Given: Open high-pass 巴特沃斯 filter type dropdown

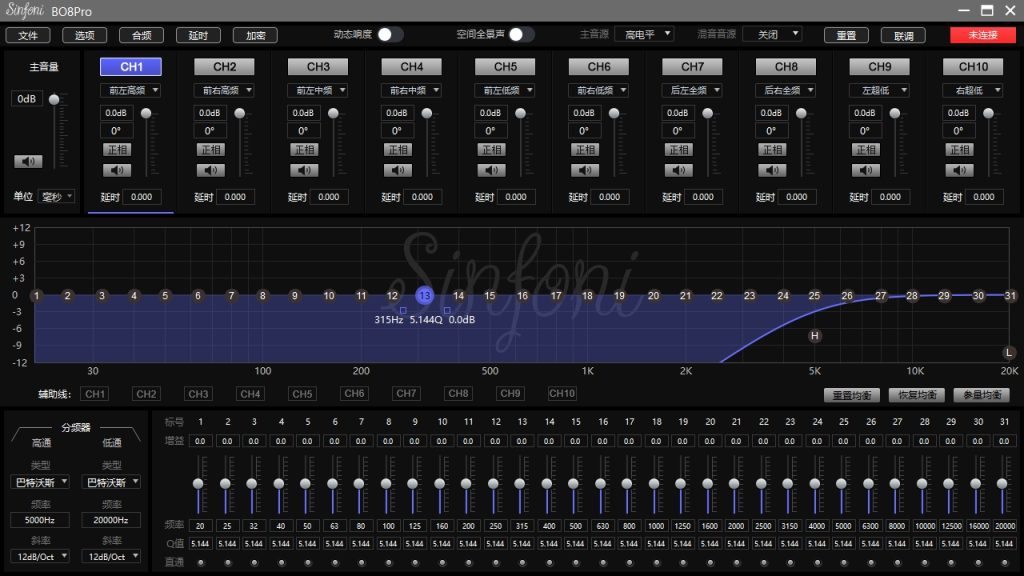Looking at the screenshot, I should tap(40, 482).
